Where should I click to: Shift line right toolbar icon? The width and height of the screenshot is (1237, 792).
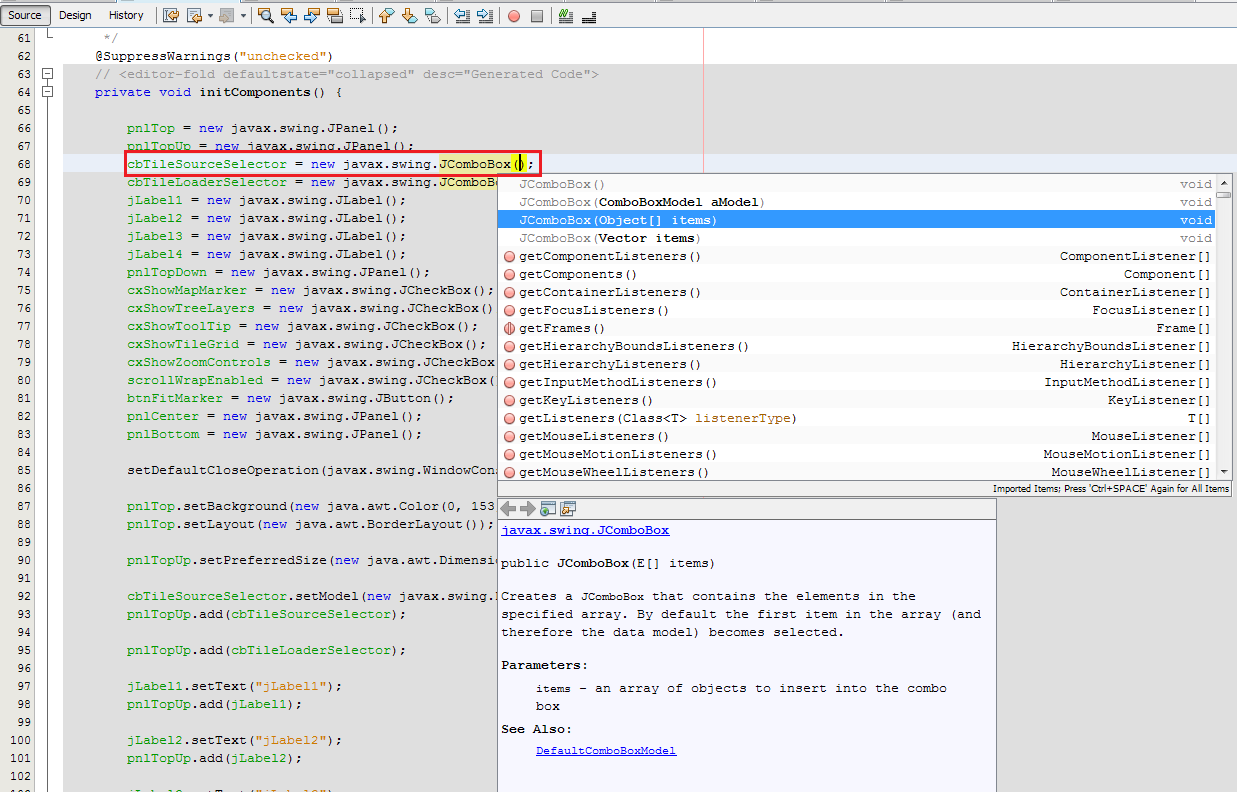(485, 16)
